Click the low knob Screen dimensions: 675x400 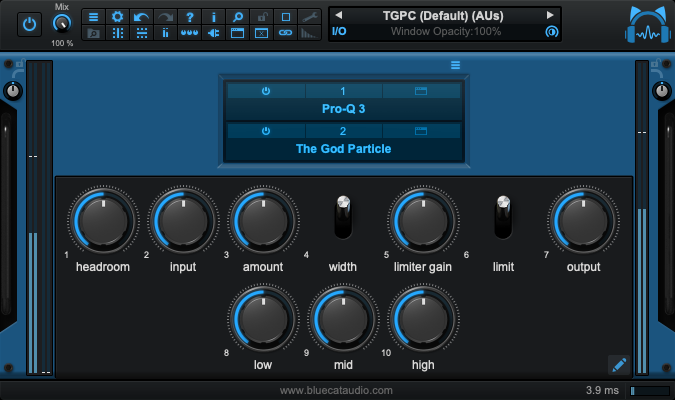263,319
